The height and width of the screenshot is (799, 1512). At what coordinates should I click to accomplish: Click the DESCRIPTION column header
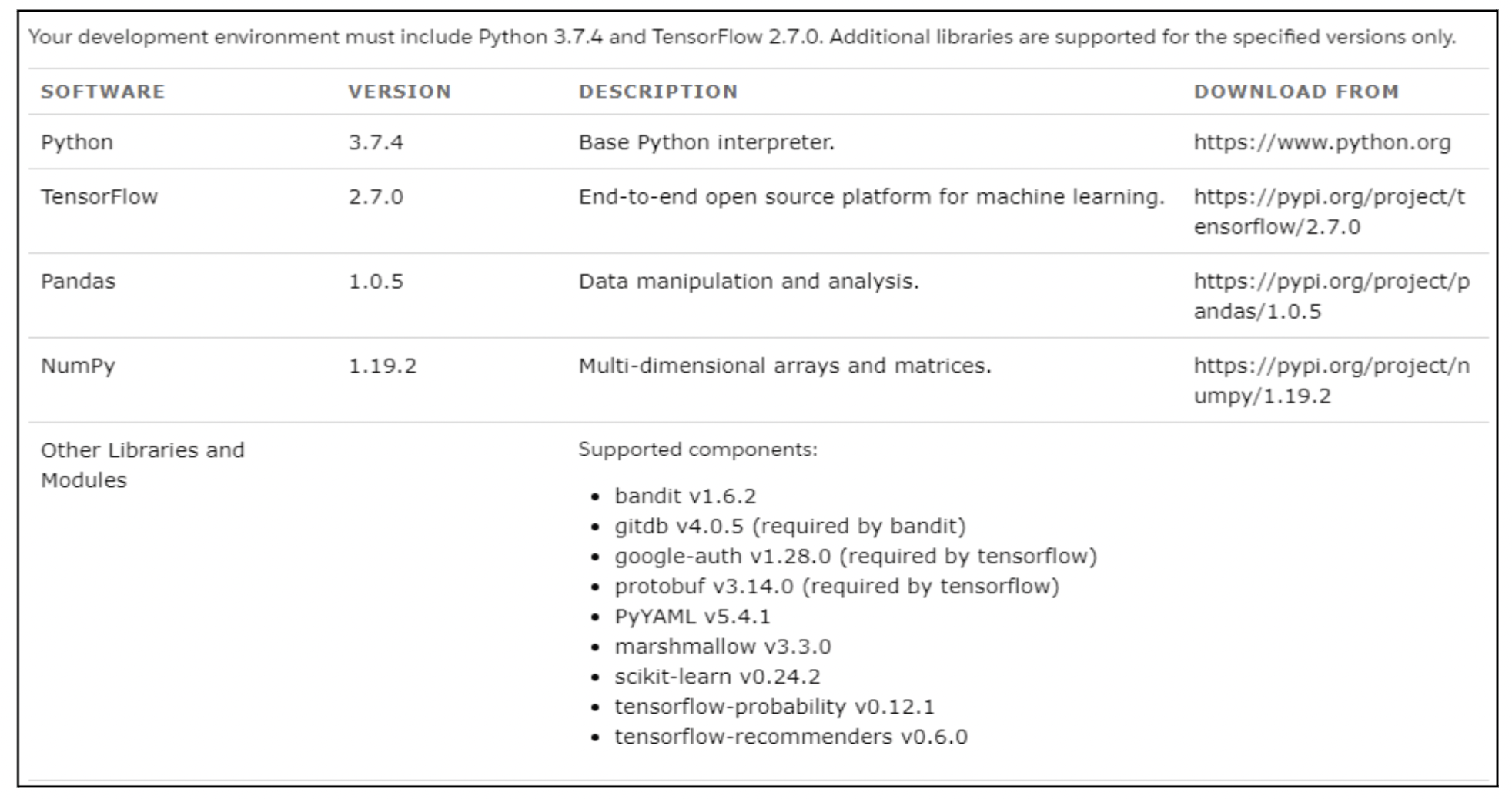point(658,92)
